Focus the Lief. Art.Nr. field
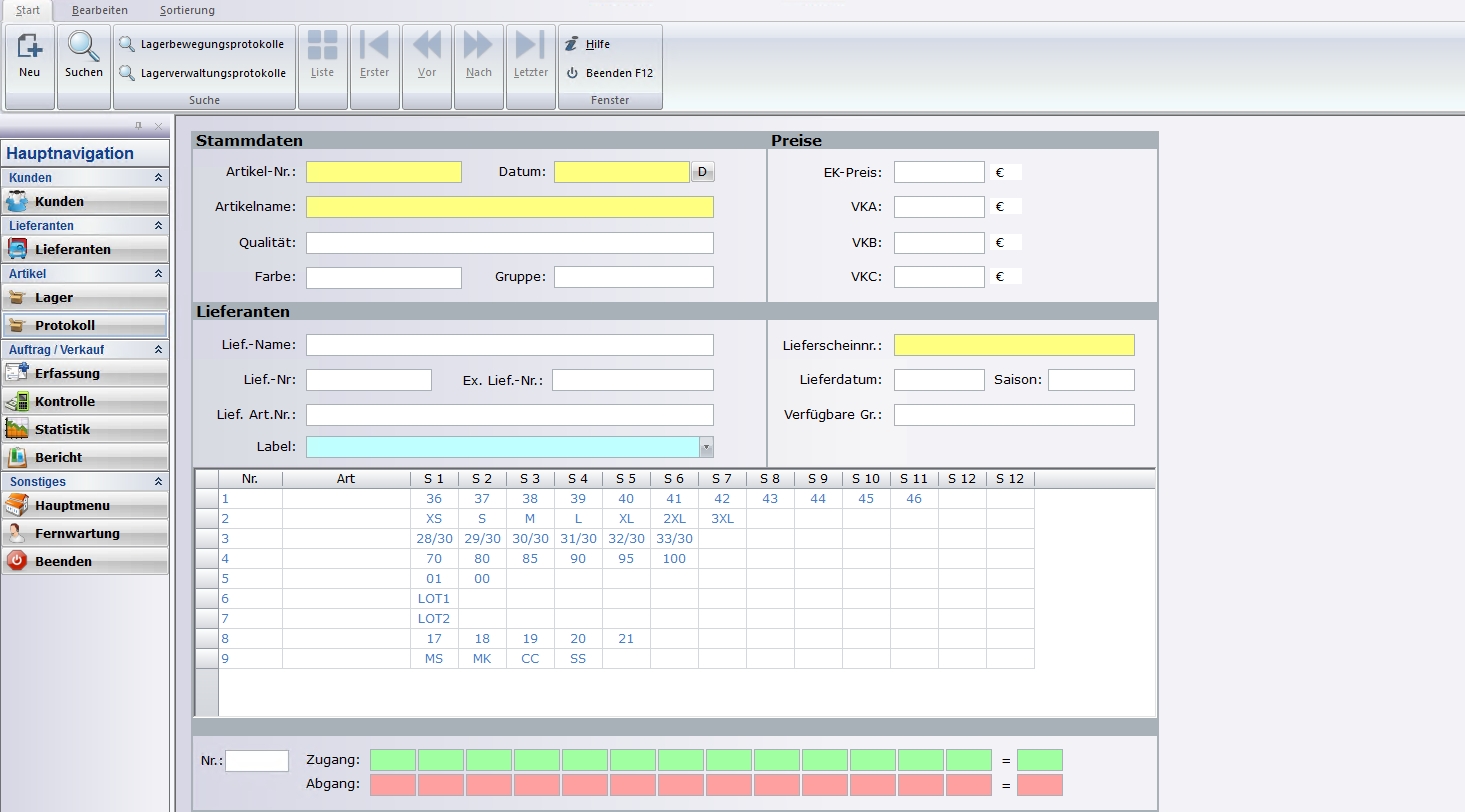Image resolution: width=1465 pixels, height=812 pixels. coord(510,415)
